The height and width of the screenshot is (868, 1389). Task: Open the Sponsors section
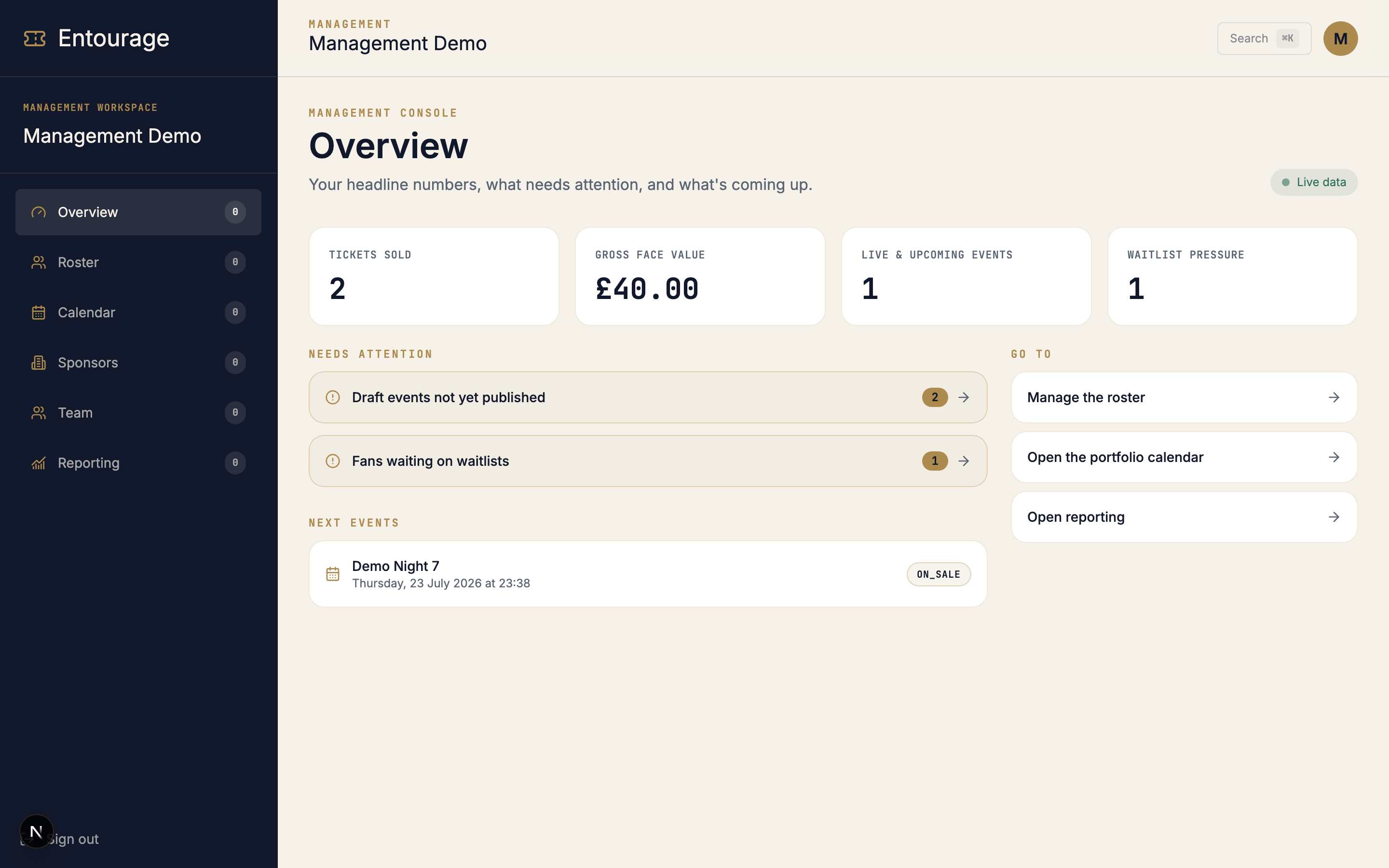tap(138, 362)
